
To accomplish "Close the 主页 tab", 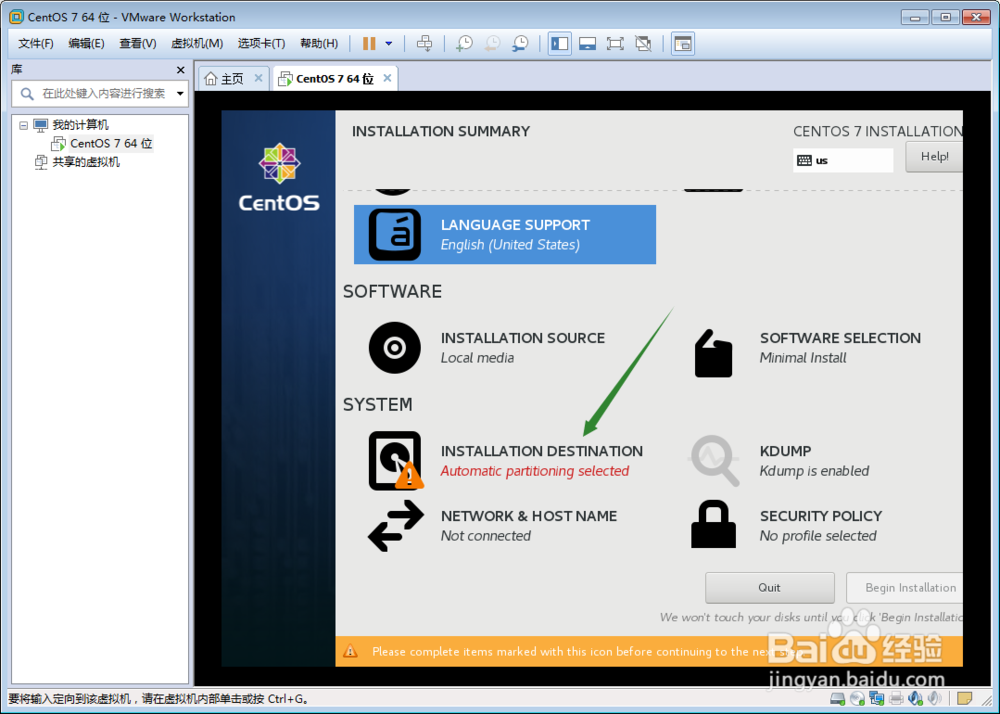I will 258,78.
